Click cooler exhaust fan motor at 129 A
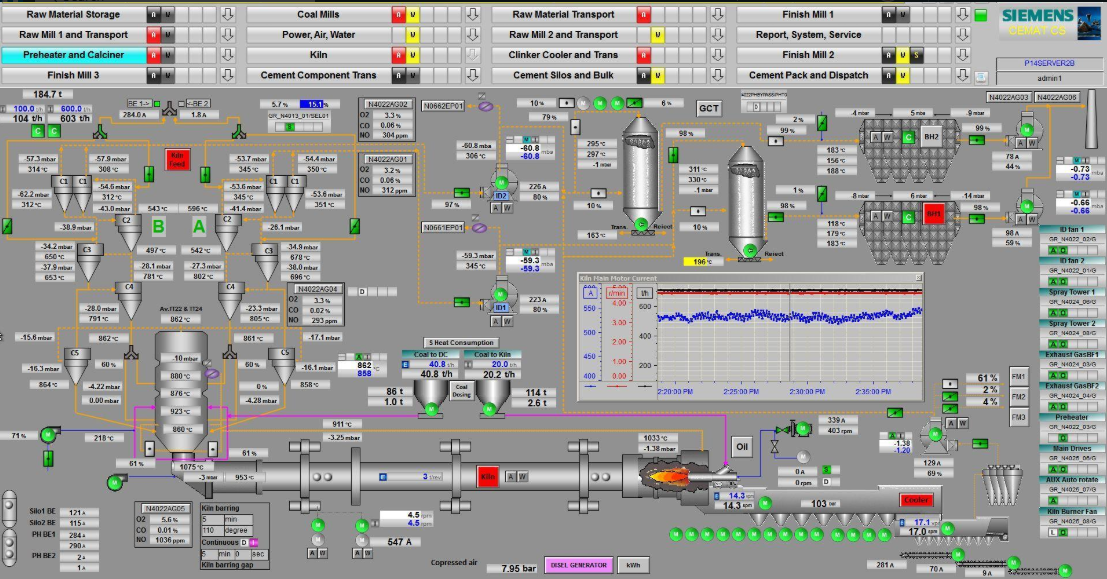The image size is (1107, 579). pyautogui.click(x=935, y=435)
